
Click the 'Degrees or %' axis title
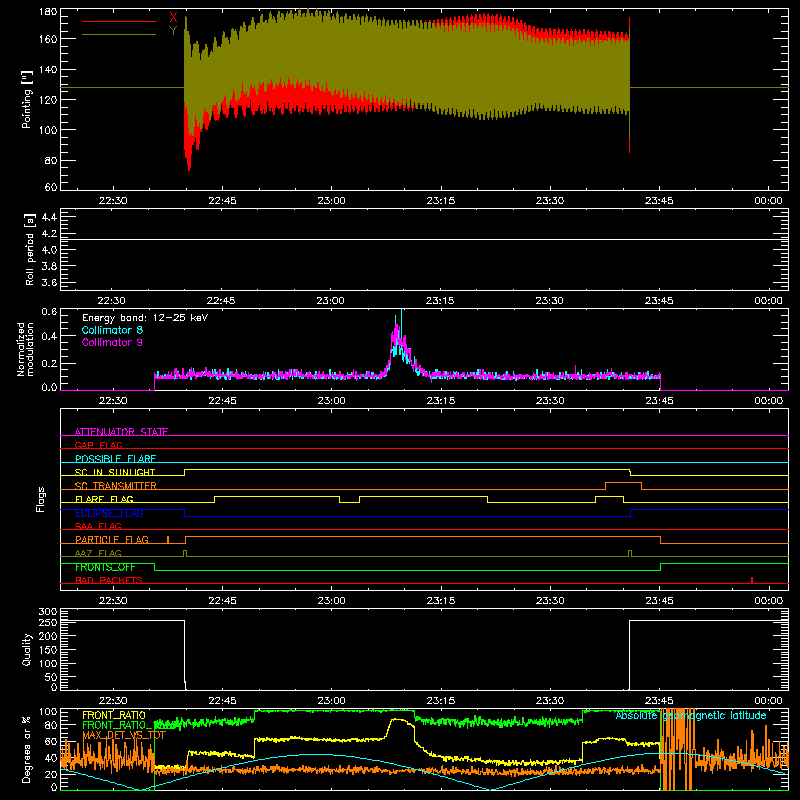pyautogui.click(x=27, y=750)
